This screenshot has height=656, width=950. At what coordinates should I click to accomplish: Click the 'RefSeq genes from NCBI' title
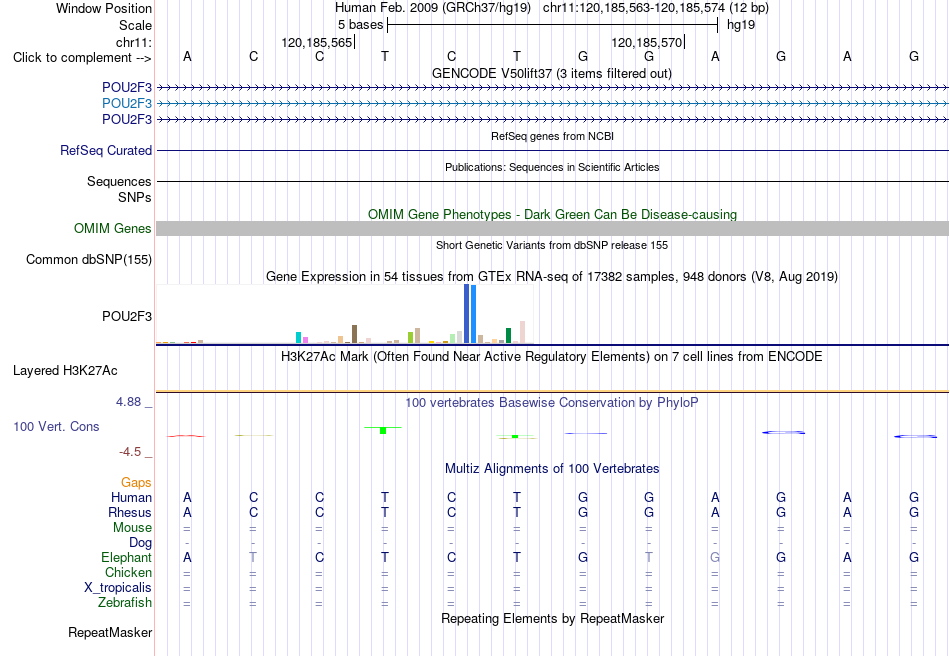(x=552, y=136)
